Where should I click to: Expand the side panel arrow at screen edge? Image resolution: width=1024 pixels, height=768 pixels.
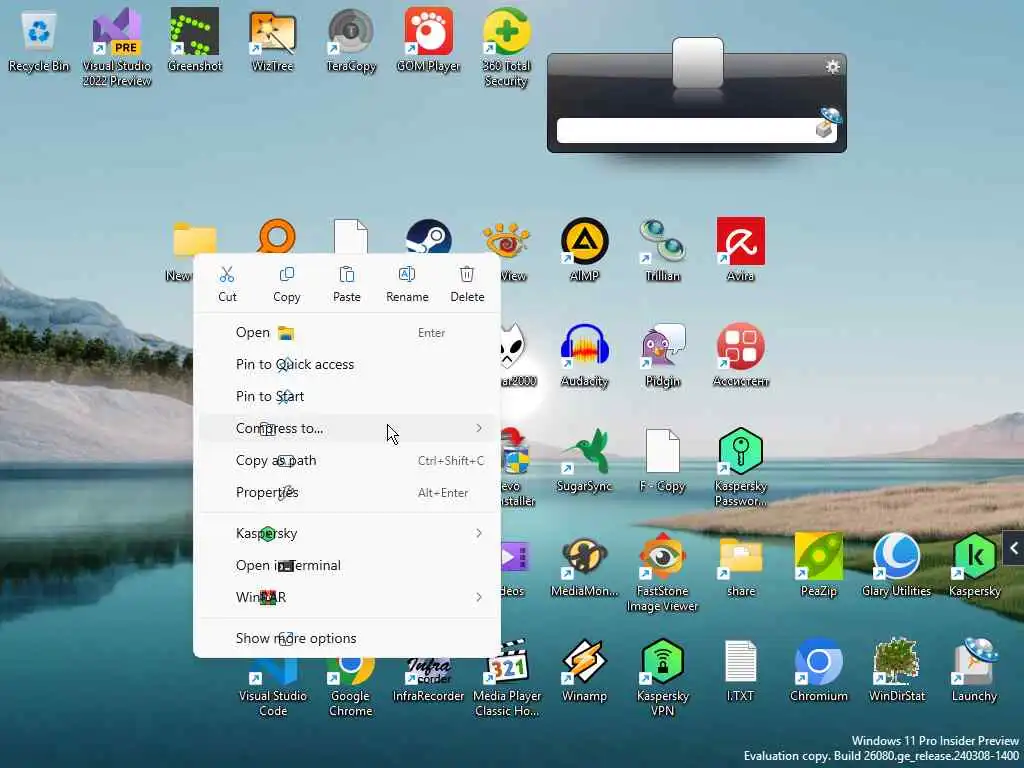pyautogui.click(x=1014, y=549)
